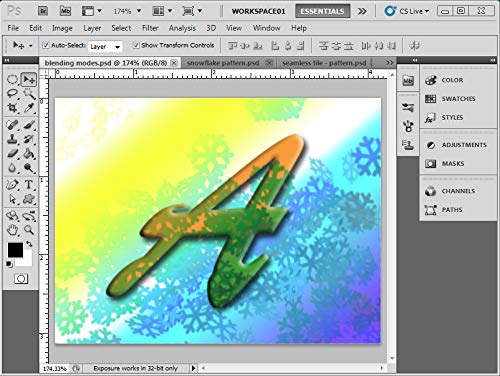The image size is (500, 376).
Task: Open the File menu
Action: tap(13, 28)
